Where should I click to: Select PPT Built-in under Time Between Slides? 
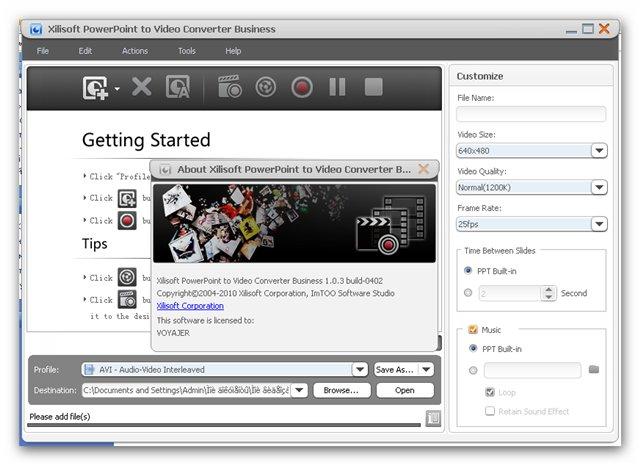pyautogui.click(x=468, y=271)
